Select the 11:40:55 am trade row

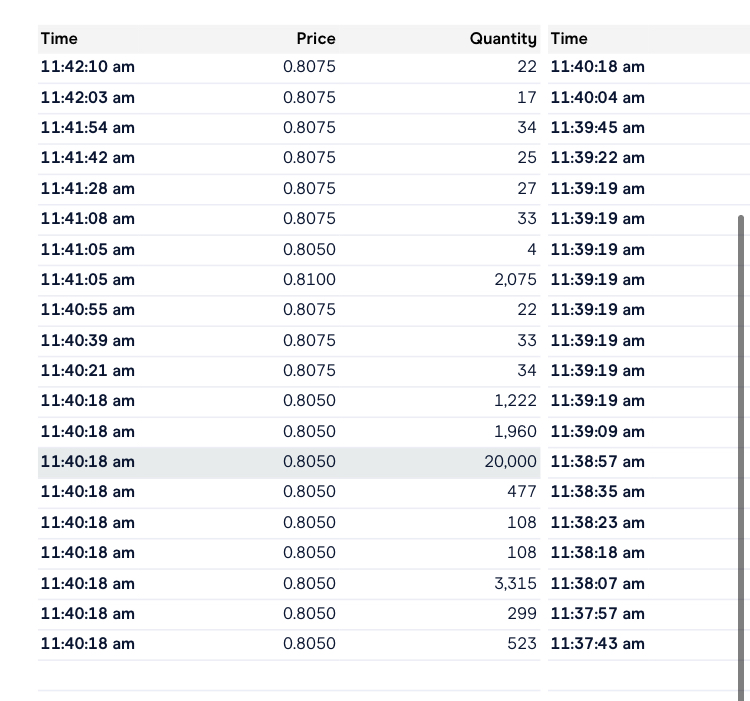288,310
